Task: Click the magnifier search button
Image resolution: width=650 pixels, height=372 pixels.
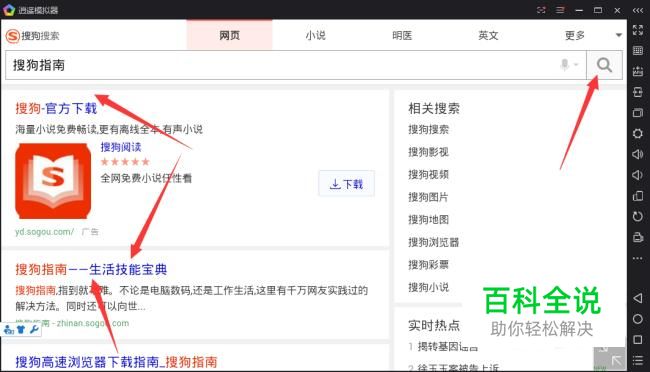Action: click(604, 65)
